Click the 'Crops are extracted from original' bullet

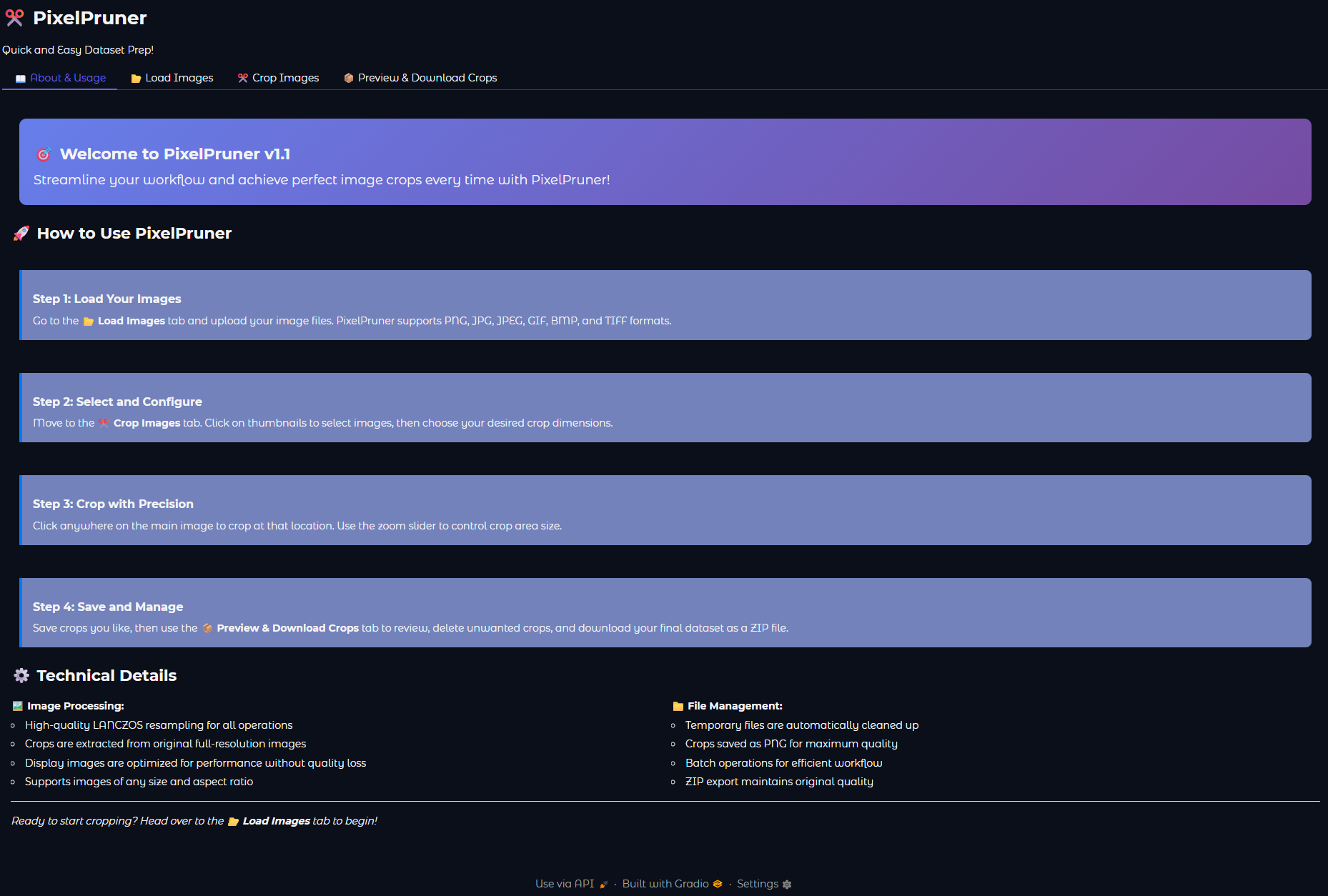(x=166, y=744)
